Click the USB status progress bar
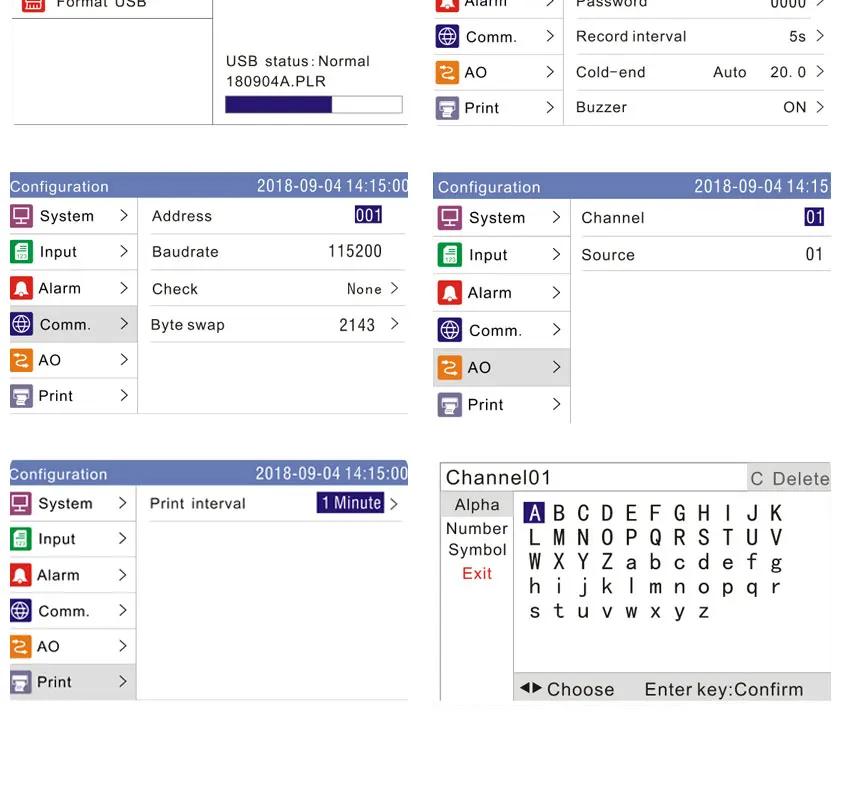 pyautogui.click(x=314, y=105)
